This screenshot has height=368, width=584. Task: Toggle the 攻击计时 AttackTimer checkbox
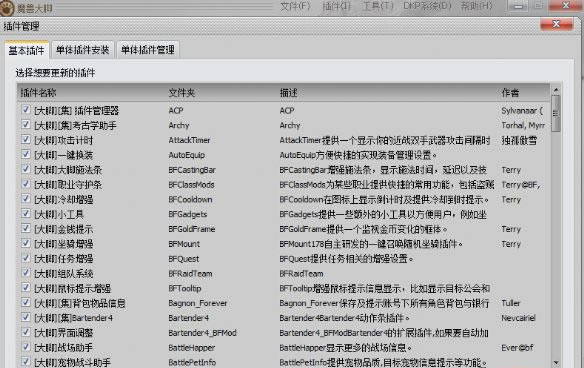click(x=25, y=139)
